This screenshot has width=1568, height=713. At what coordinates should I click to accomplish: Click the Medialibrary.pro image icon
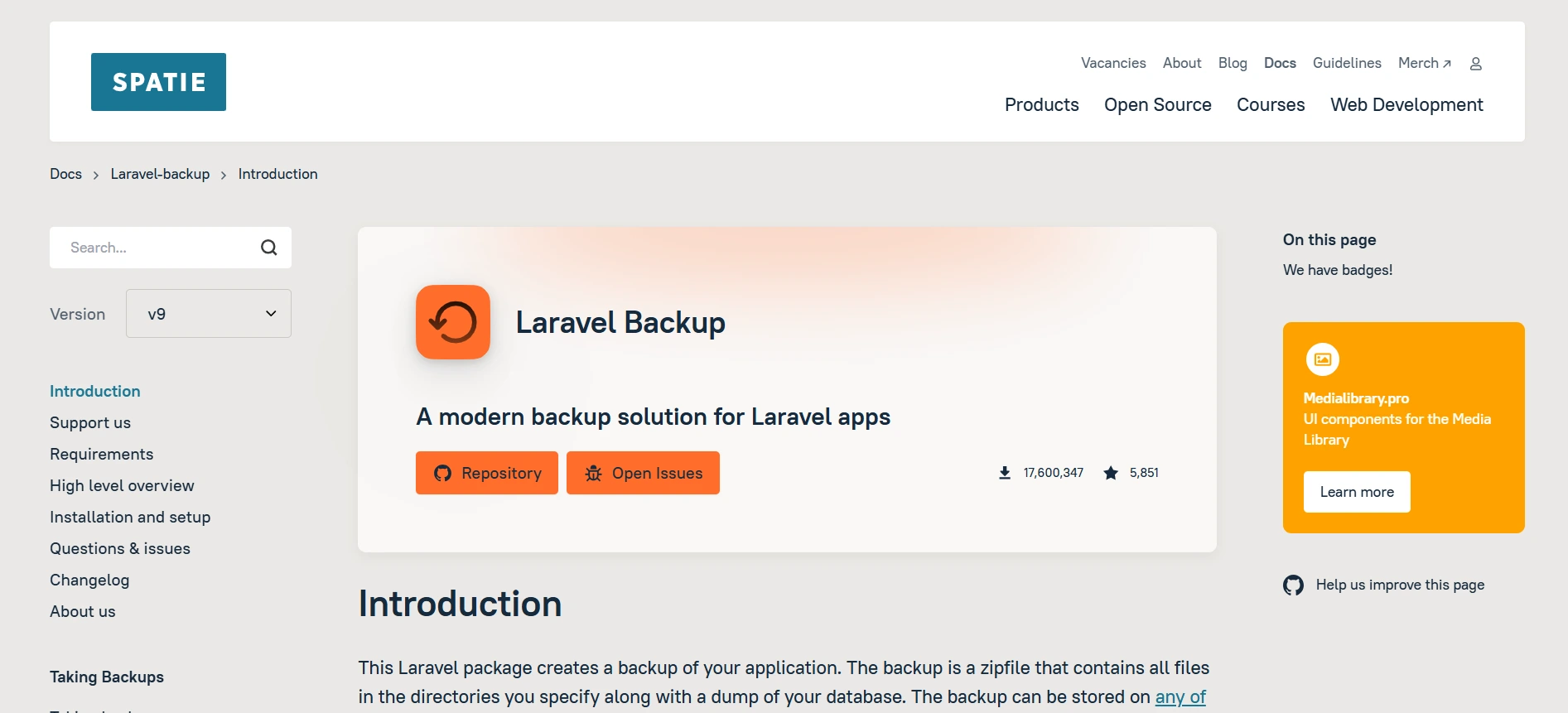[1323, 359]
